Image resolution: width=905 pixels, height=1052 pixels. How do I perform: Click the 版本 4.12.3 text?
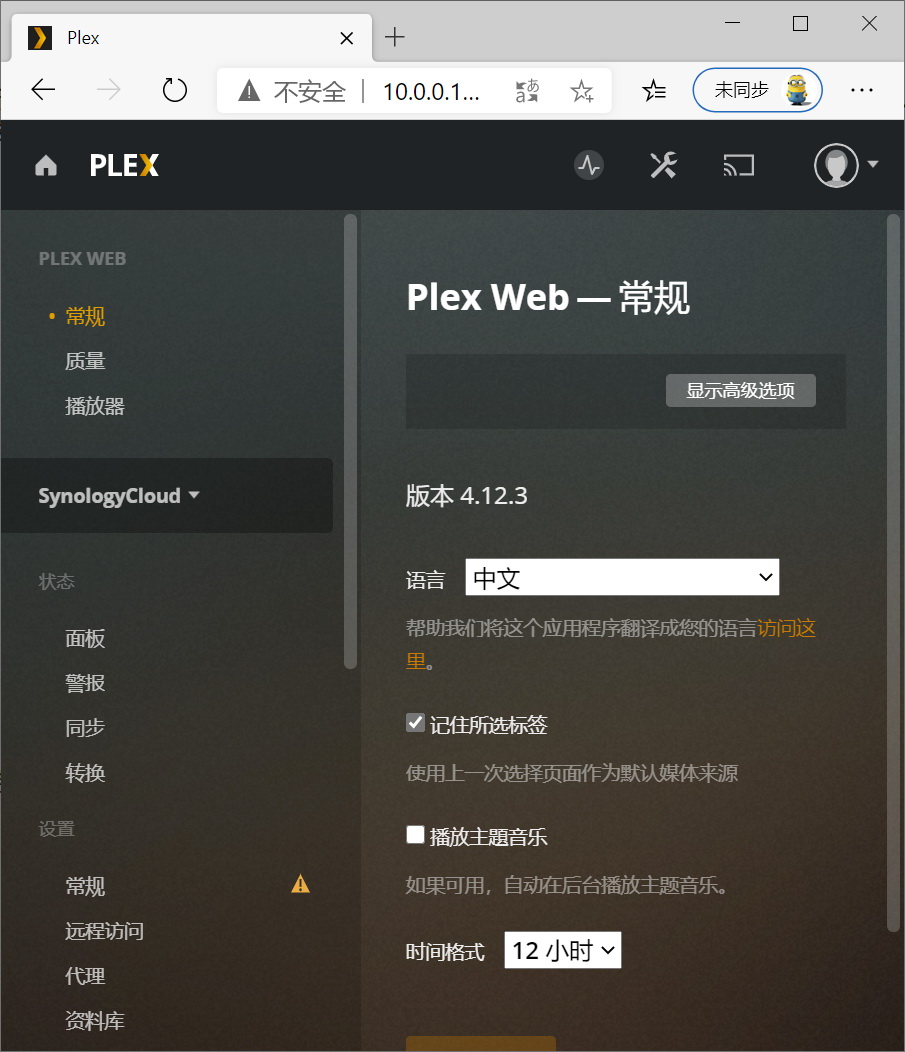(466, 496)
